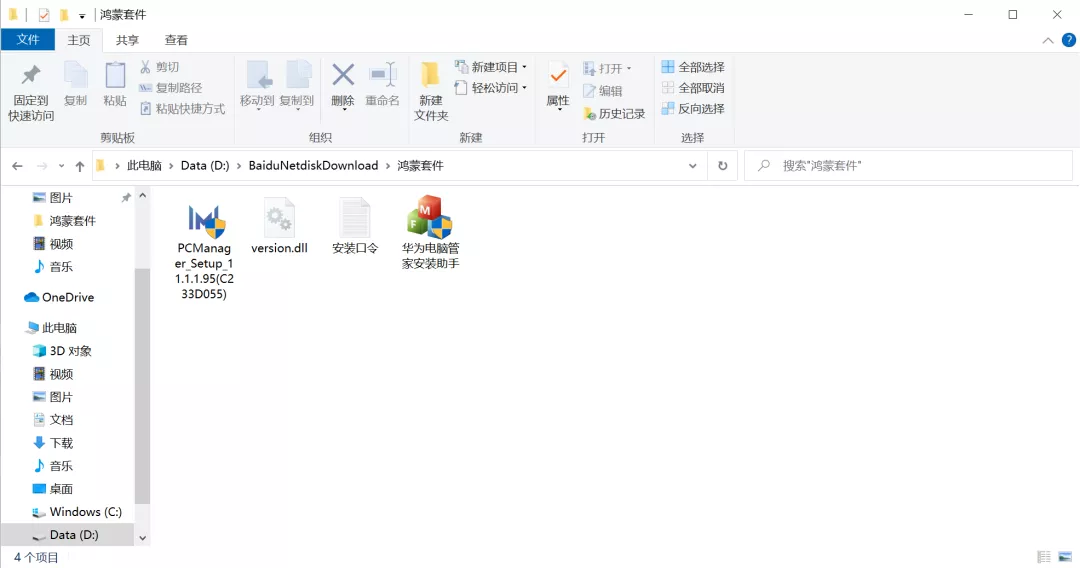Click the Cut (剪切) scissors button

click(159, 67)
